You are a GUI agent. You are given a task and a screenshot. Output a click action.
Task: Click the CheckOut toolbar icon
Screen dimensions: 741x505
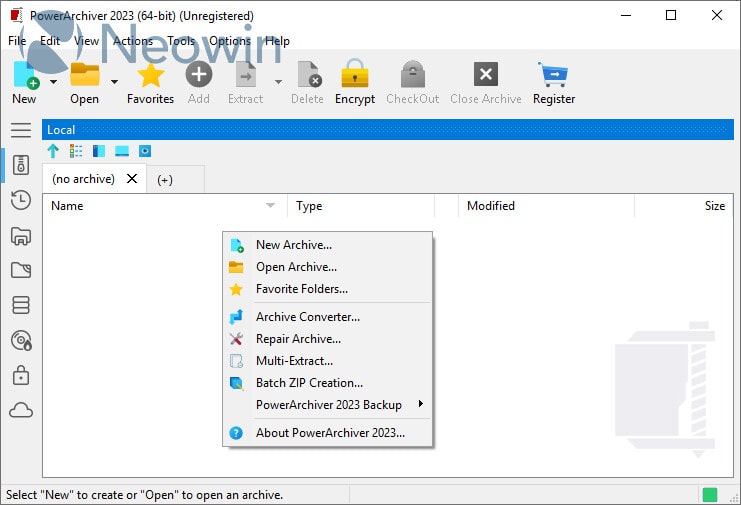413,74
